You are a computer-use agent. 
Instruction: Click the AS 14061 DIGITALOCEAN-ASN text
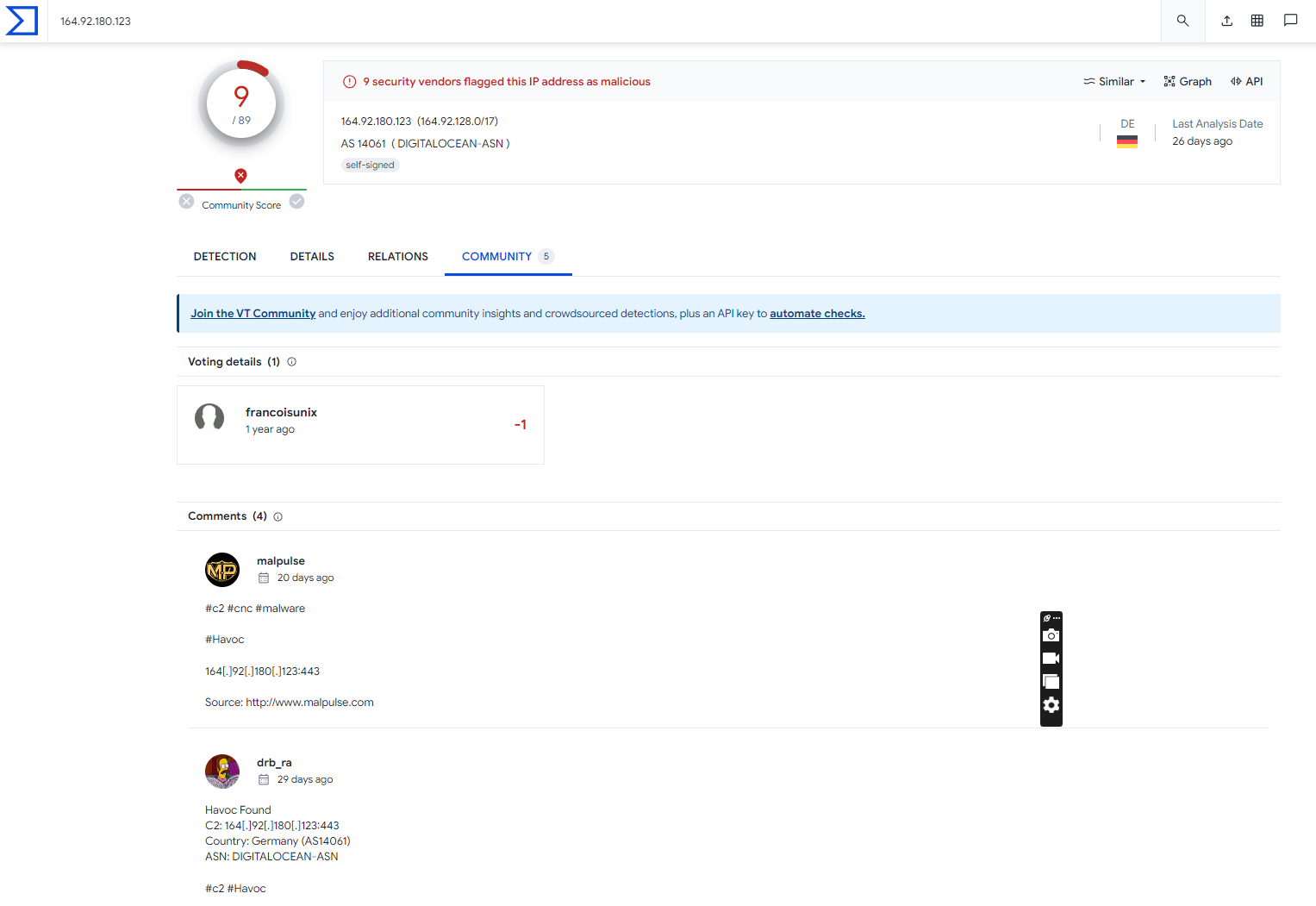pyautogui.click(x=426, y=144)
